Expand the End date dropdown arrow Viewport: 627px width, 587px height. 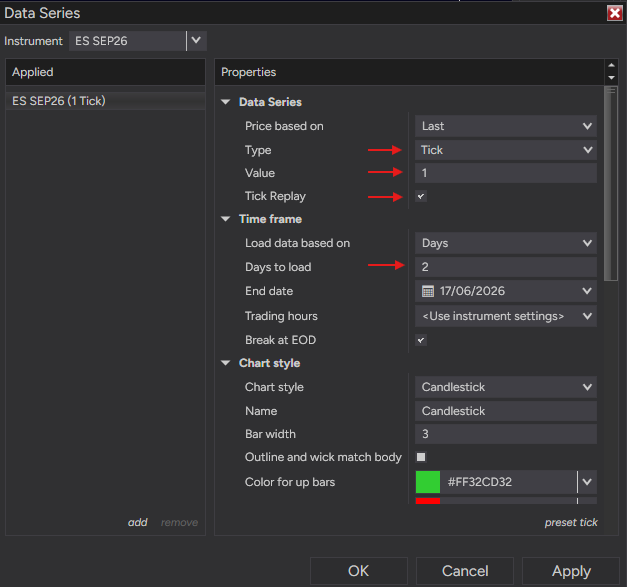pos(587,291)
